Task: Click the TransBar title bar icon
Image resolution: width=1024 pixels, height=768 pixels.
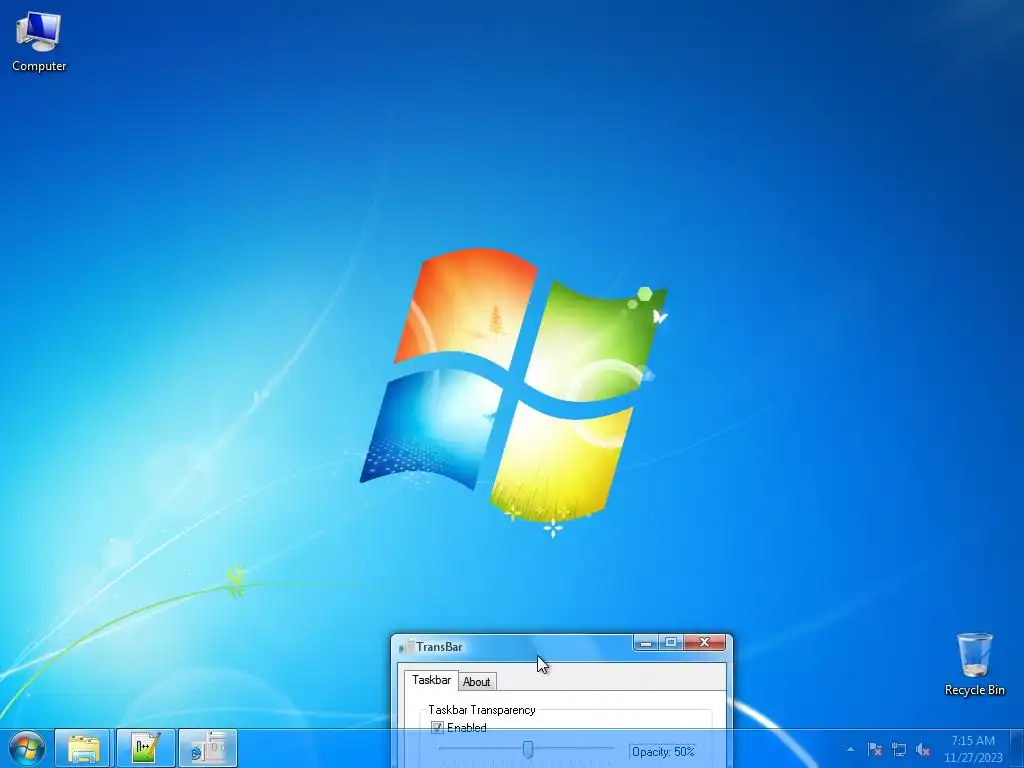Action: point(406,647)
